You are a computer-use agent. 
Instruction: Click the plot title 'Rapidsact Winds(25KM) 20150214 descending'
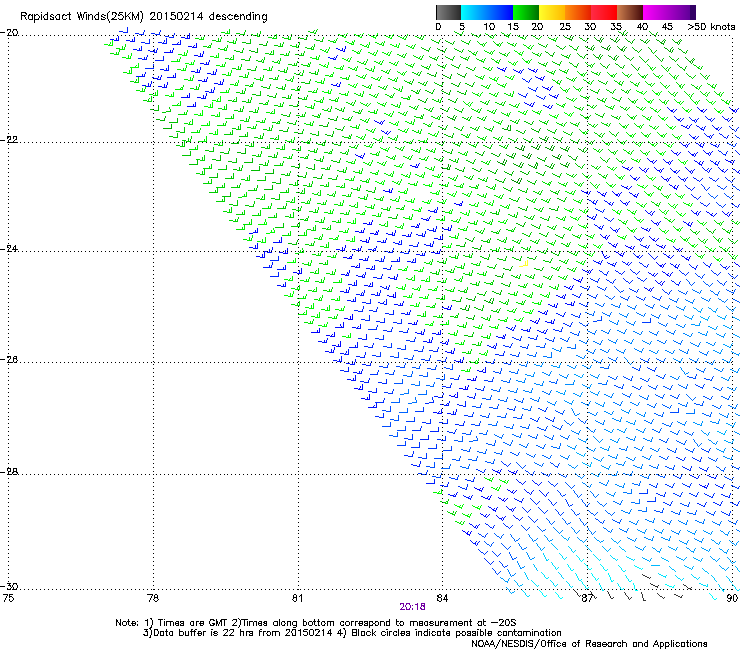[x=143, y=17]
